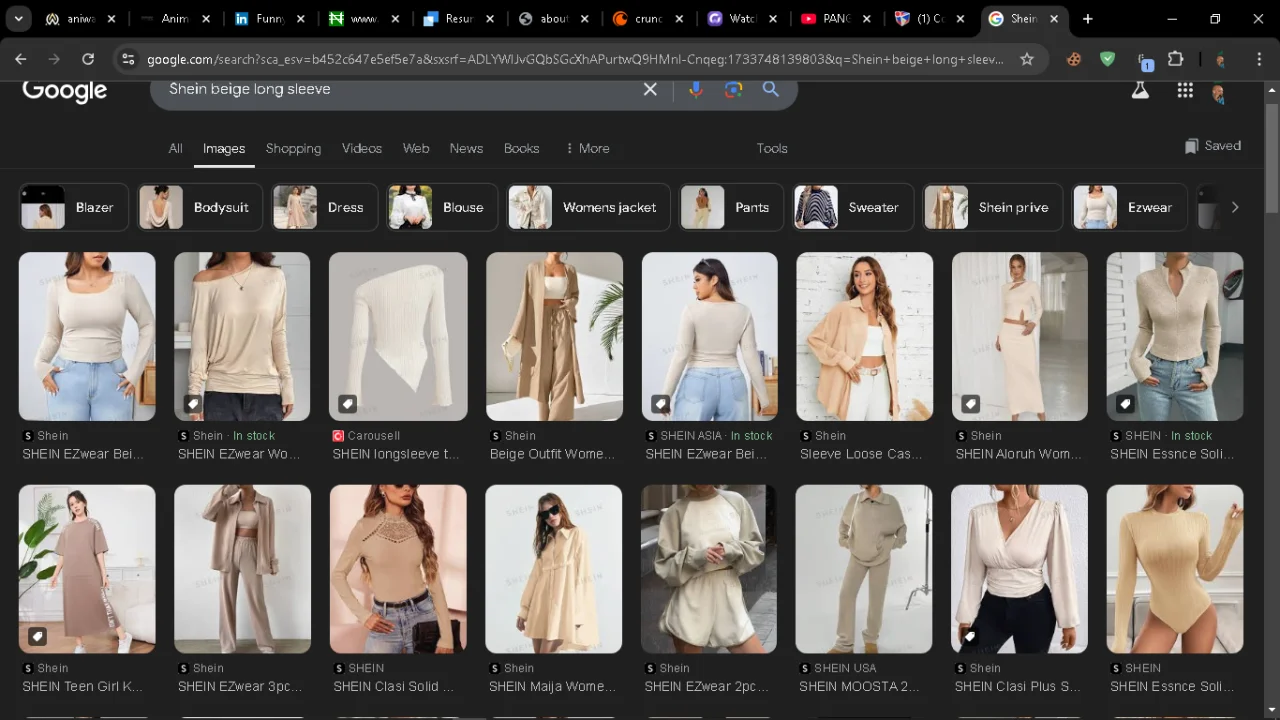Open the SHEIN Clasi Solid top image

(x=398, y=569)
